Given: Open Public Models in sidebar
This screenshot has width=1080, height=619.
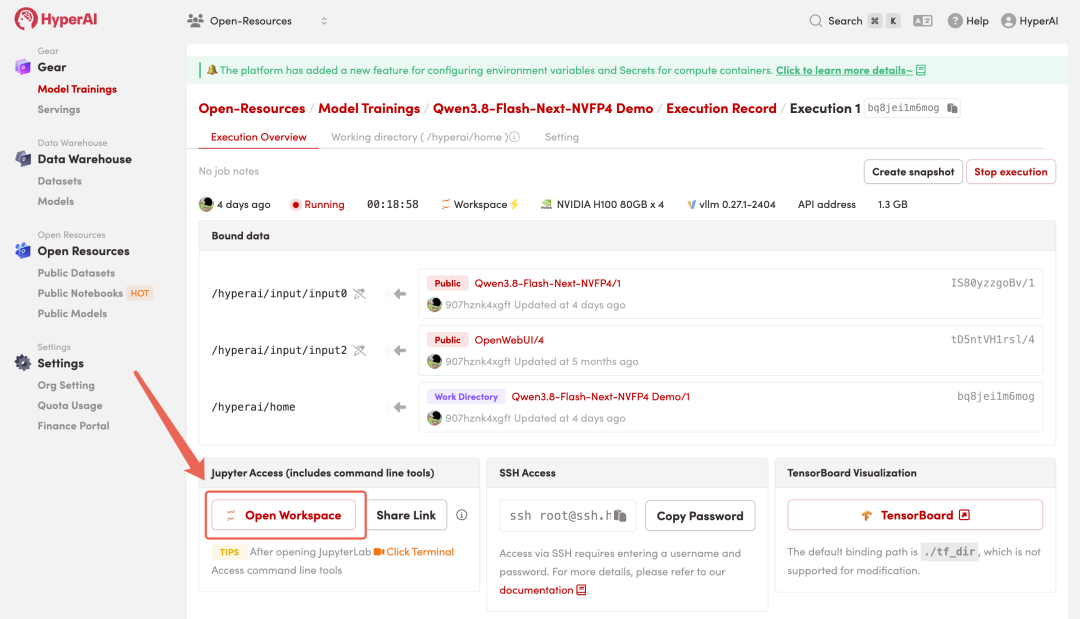Looking at the screenshot, I should (72, 313).
